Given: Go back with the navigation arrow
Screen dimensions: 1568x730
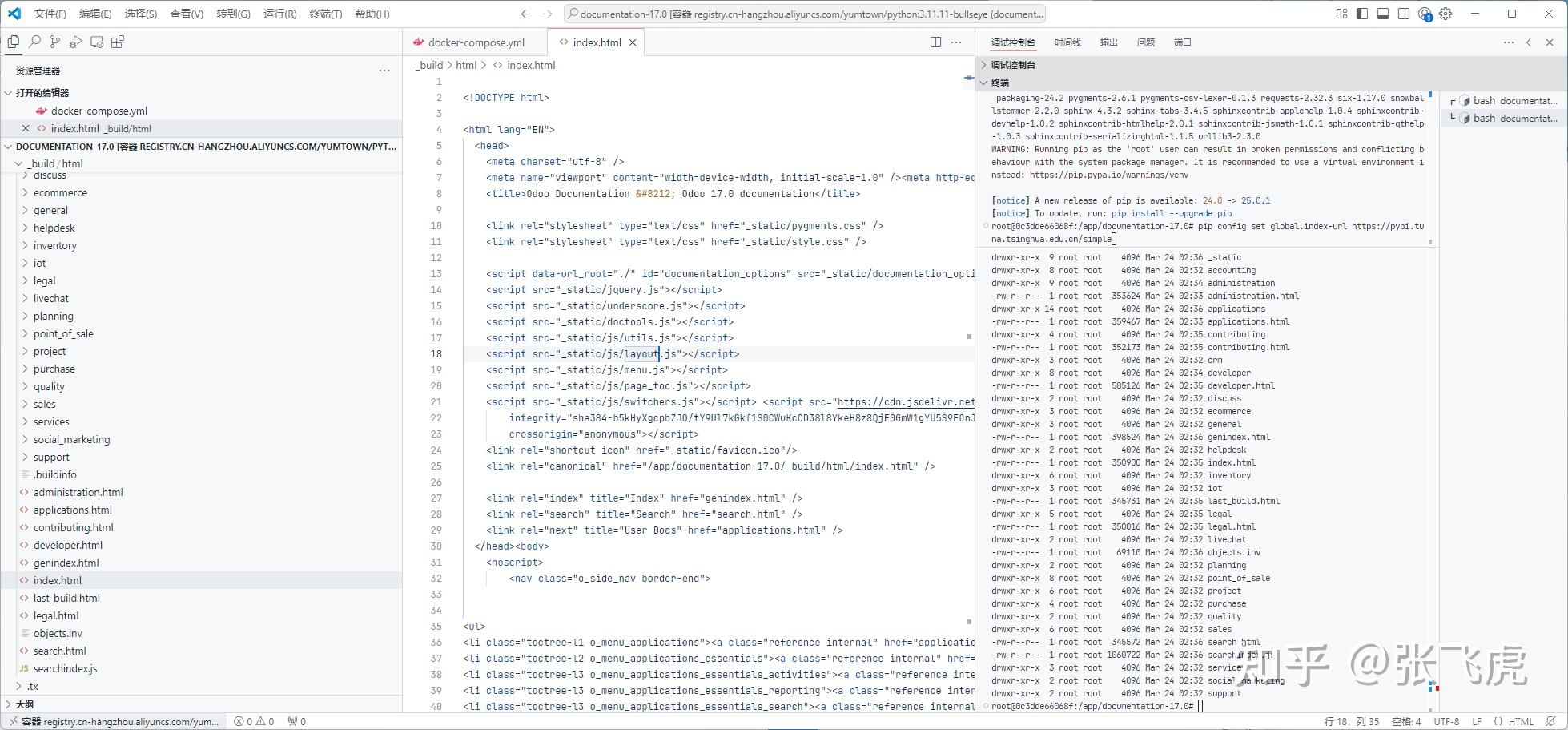Looking at the screenshot, I should click(x=525, y=14).
